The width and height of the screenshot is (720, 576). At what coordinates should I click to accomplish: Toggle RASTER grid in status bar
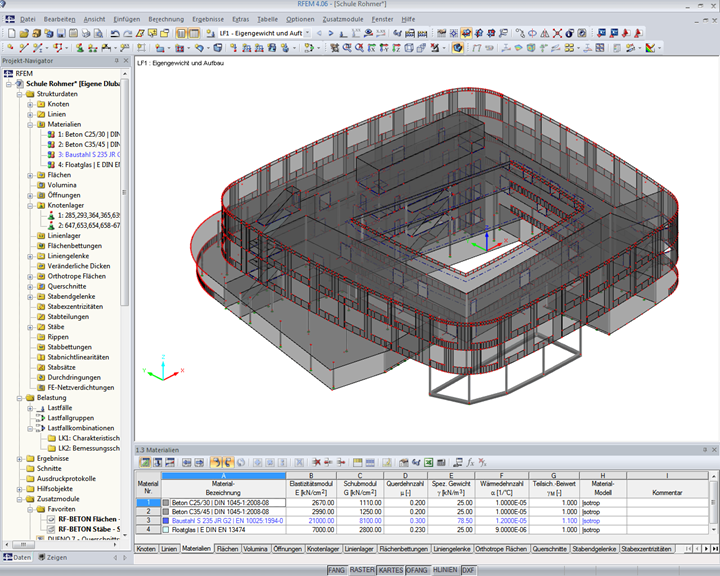click(x=362, y=570)
